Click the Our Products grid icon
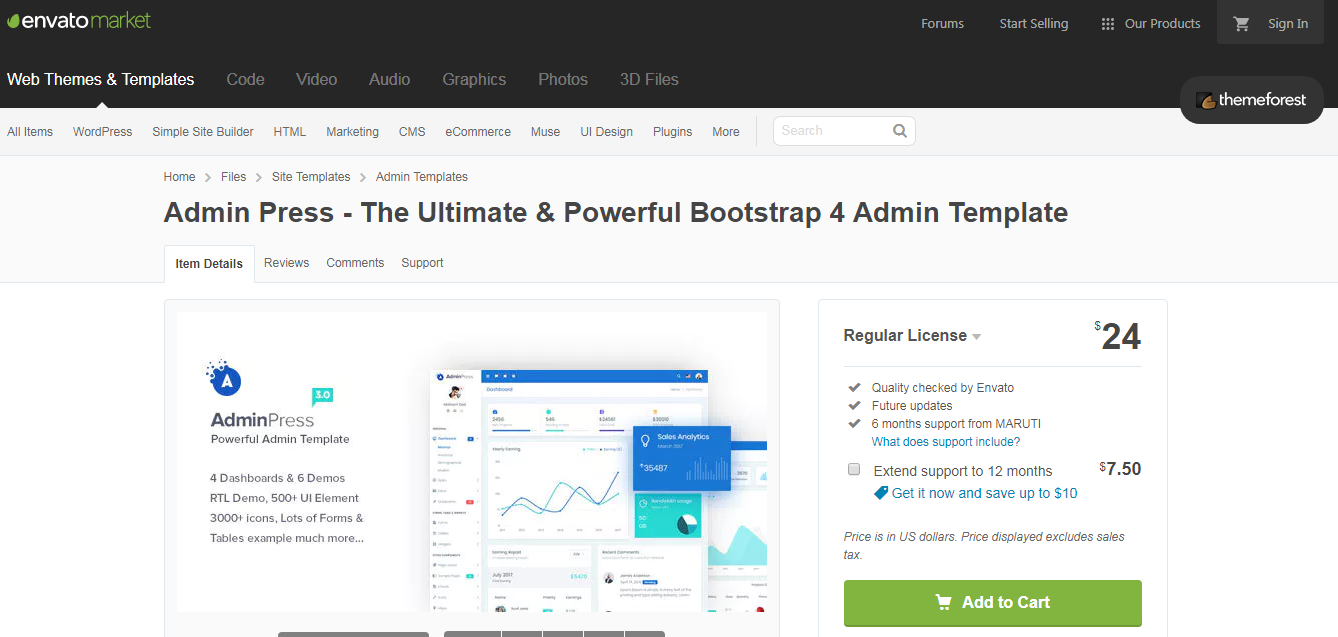The width and height of the screenshot is (1338, 637). 1107,24
